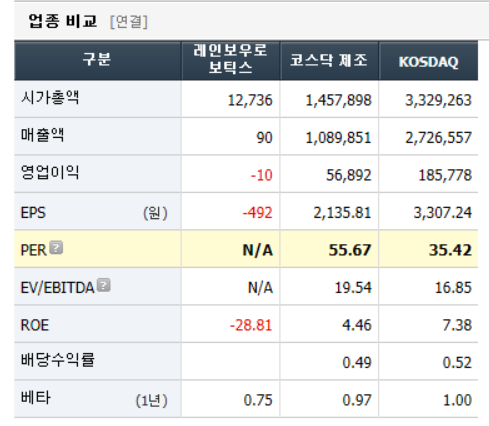489x426 pixels.
Task: Click PER value 55.67
Action: 350,250
